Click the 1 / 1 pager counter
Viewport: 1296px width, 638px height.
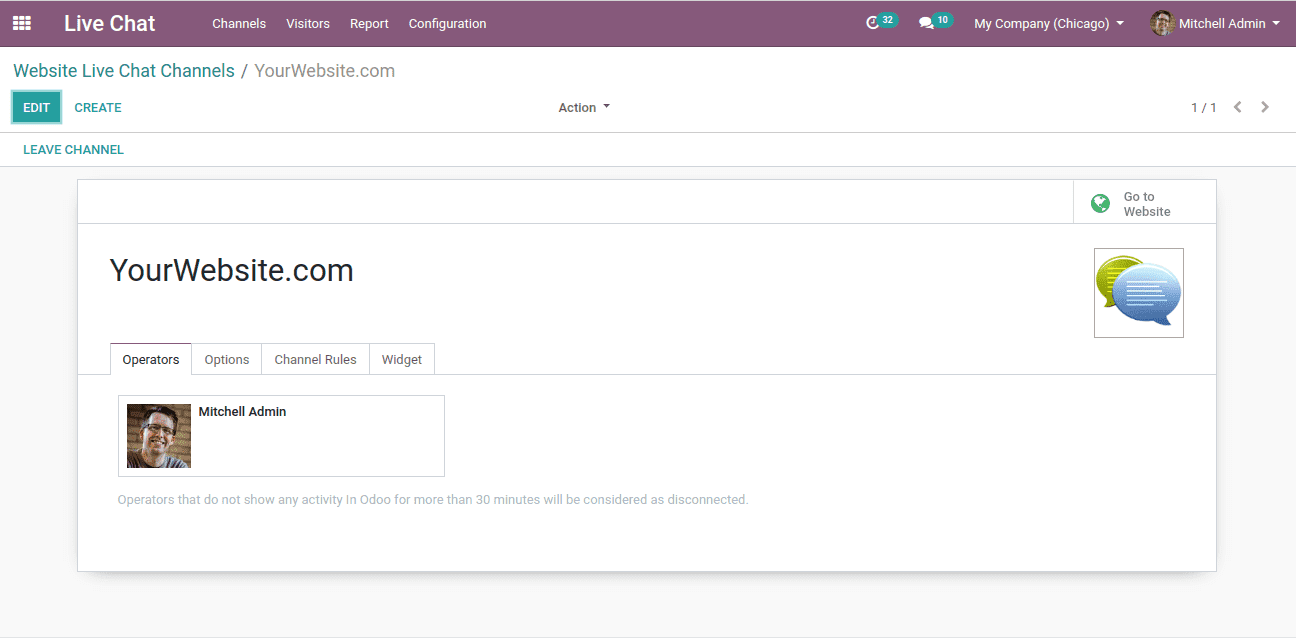point(1204,107)
